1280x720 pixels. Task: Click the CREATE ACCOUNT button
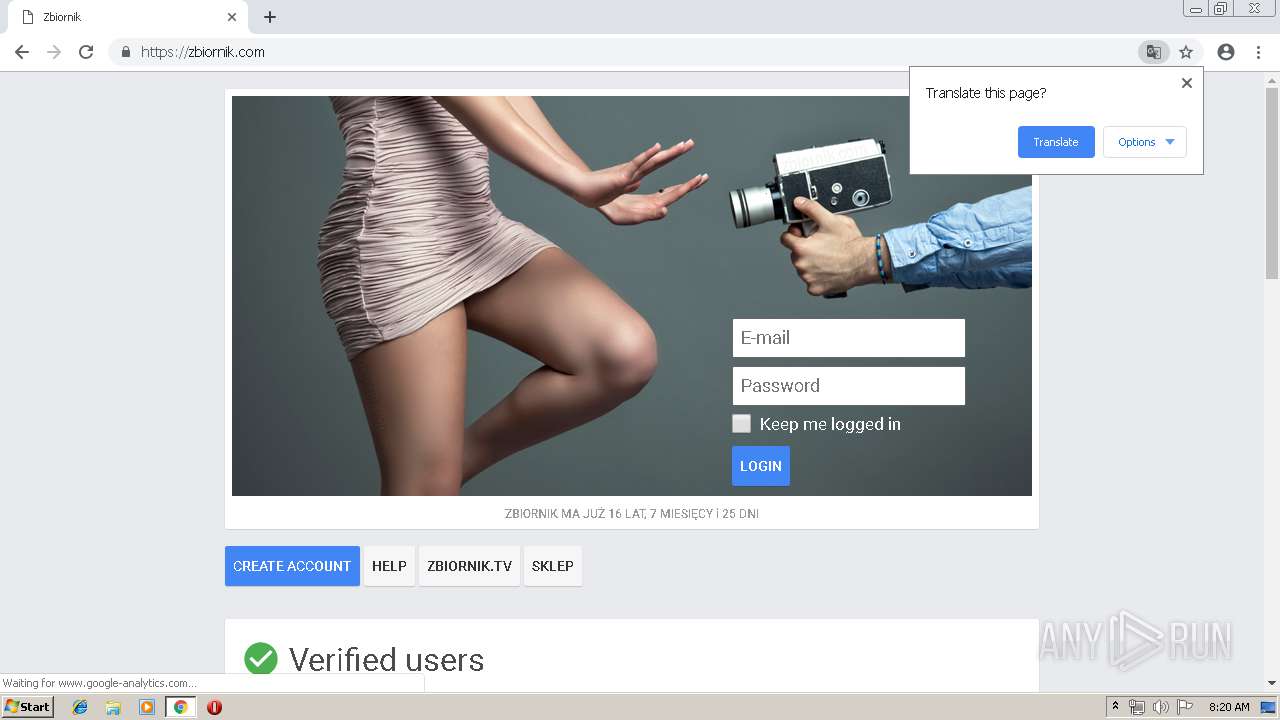pyautogui.click(x=292, y=566)
